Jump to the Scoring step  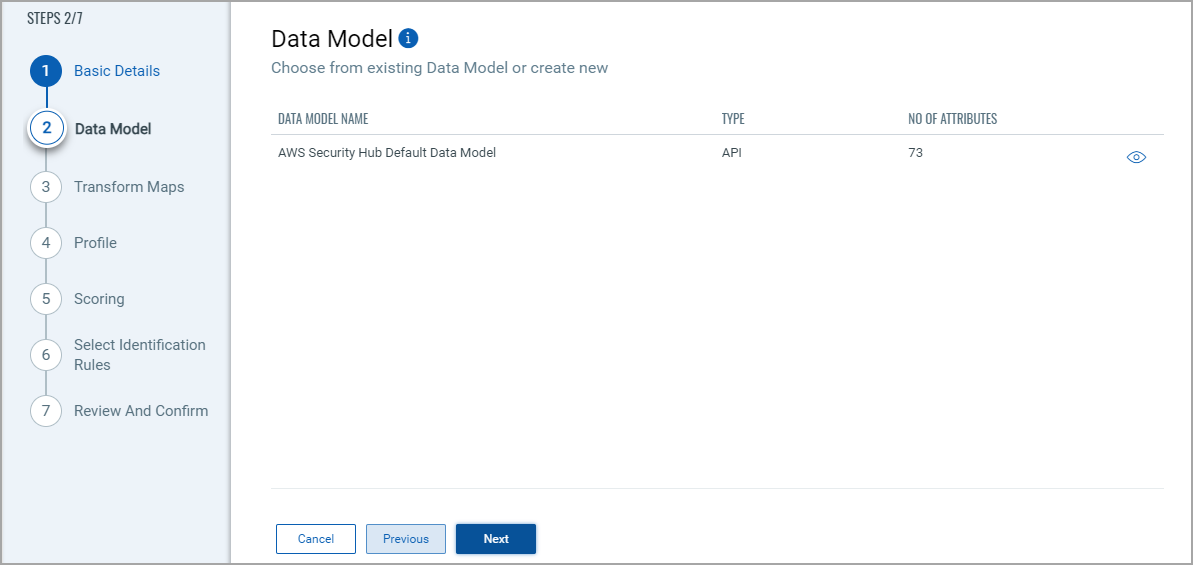[99, 299]
